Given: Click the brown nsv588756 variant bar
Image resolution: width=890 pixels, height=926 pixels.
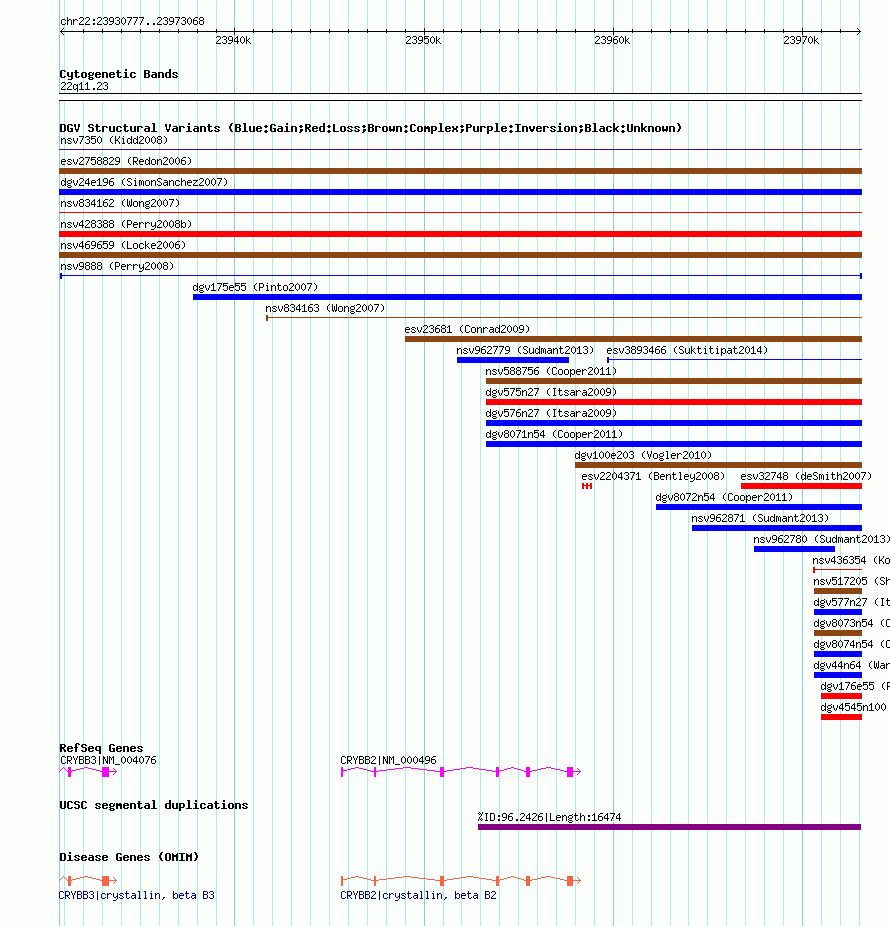Looking at the screenshot, I should point(674,381).
